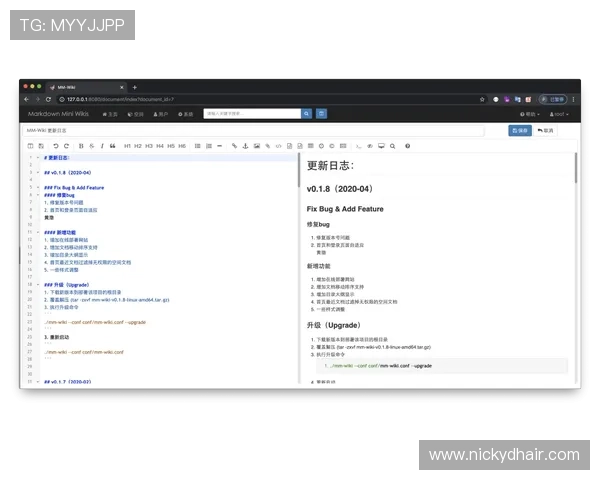The image size is (600, 480).
Task: Open editor help with question-mark icon
Action: tap(408, 146)
